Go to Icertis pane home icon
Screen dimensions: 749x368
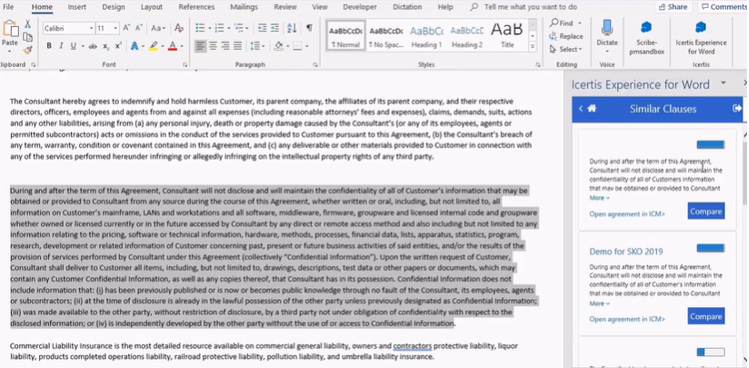[592, 108]
